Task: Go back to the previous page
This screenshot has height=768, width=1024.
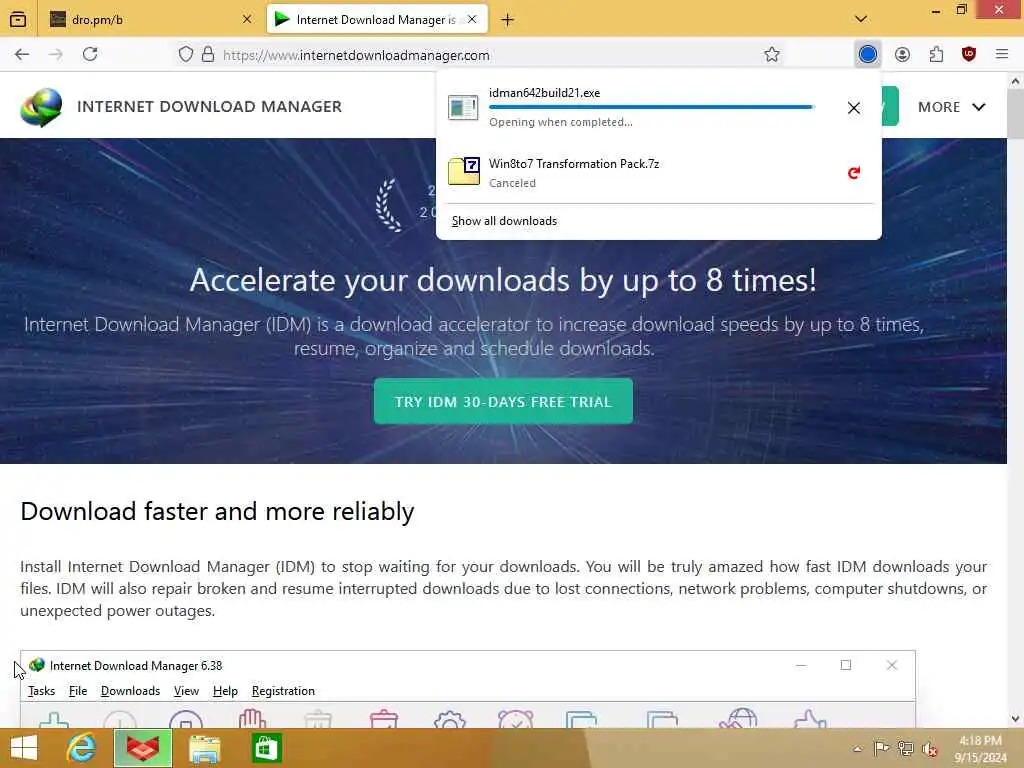Action: click(x=22, y=54)
